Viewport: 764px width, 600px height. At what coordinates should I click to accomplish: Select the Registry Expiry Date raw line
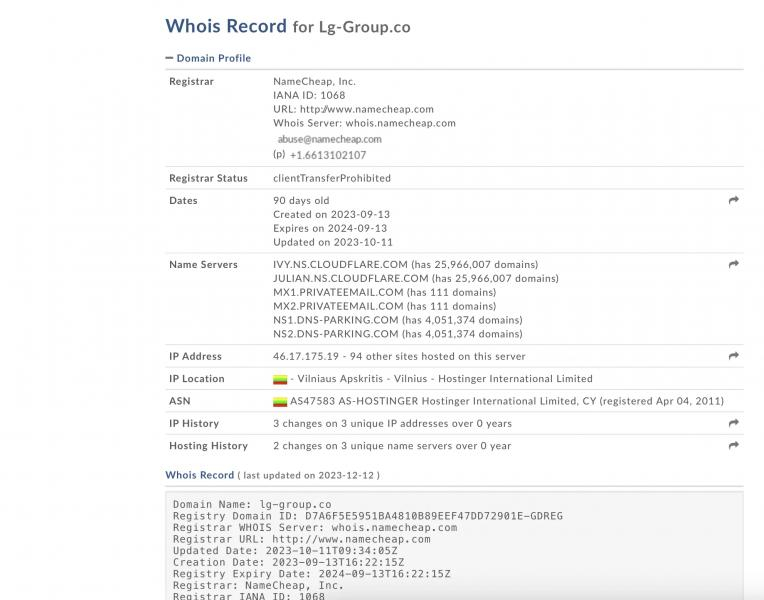(x=311, y=574)
